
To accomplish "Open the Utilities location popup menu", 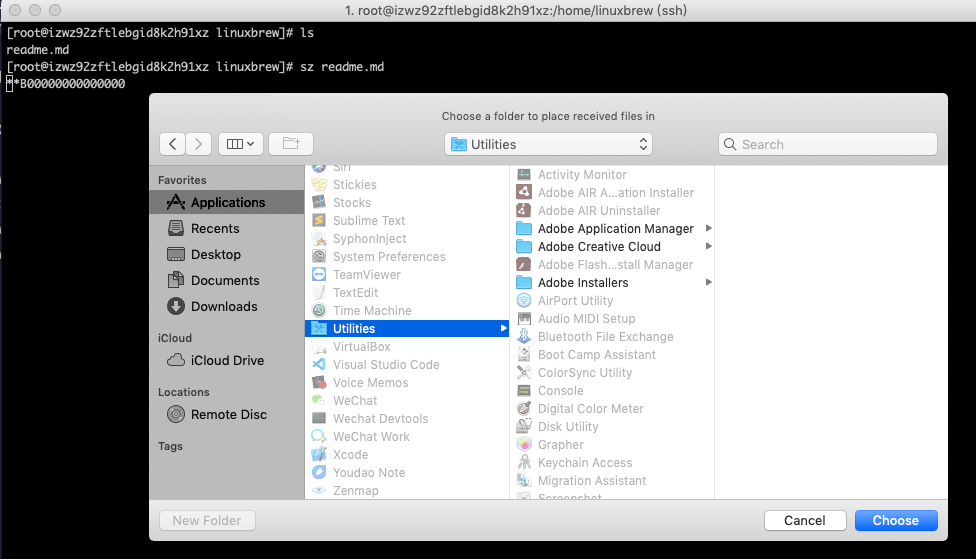I will (548, 144).
